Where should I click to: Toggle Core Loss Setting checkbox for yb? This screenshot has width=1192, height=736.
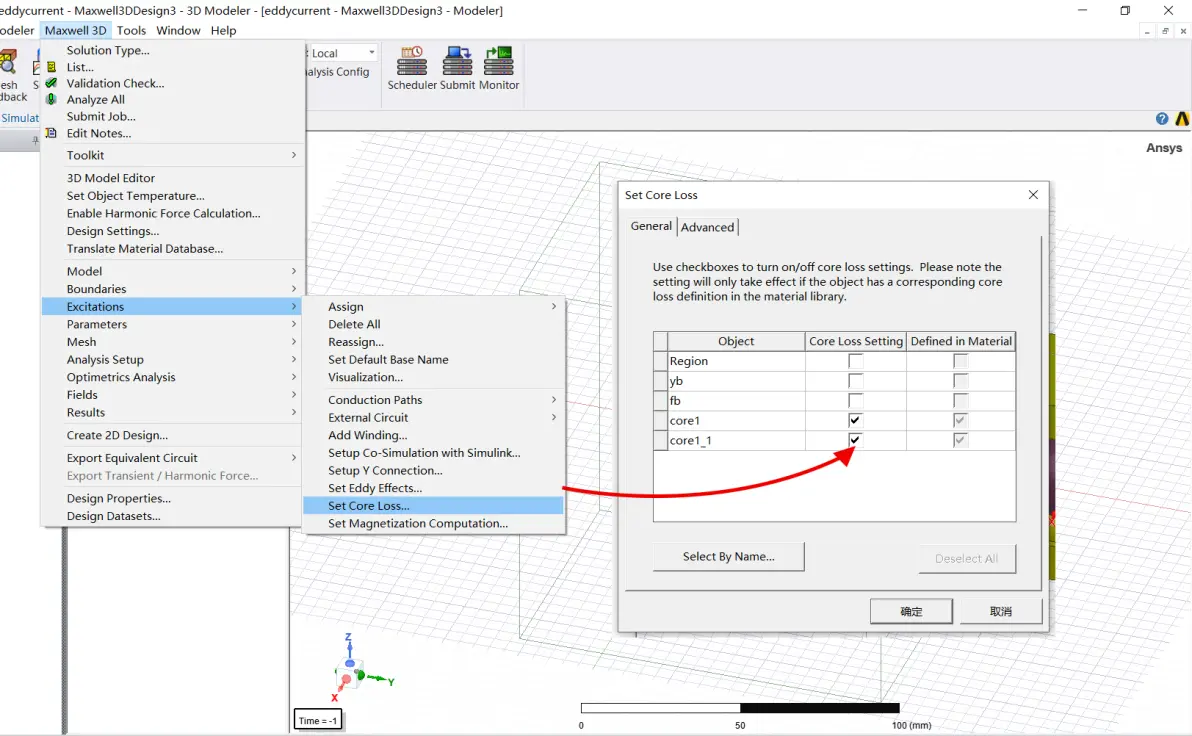click(x=855, y=381)
